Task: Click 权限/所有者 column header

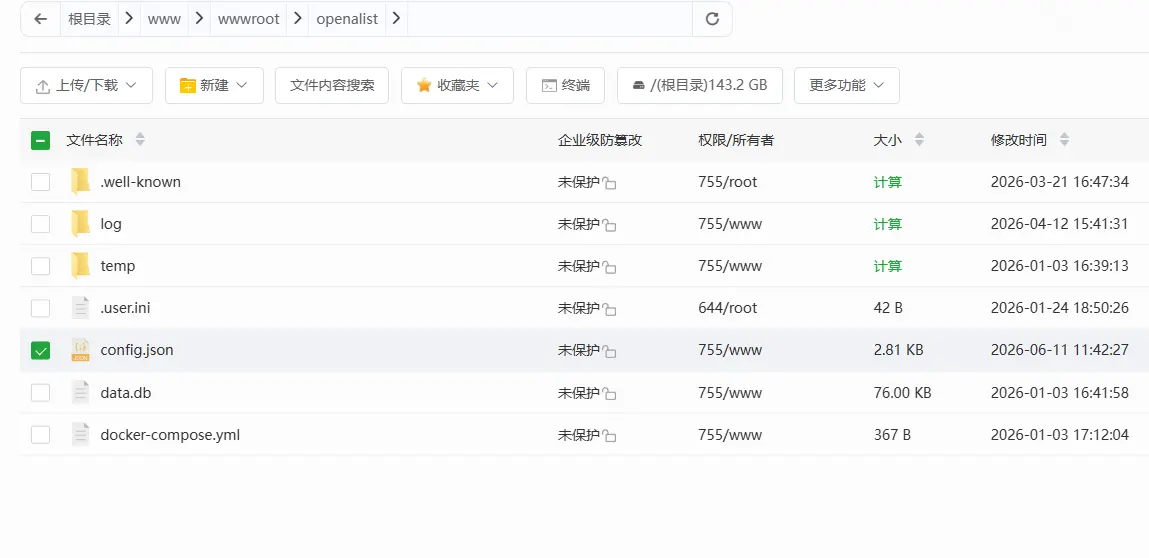Action: (736, 140)
